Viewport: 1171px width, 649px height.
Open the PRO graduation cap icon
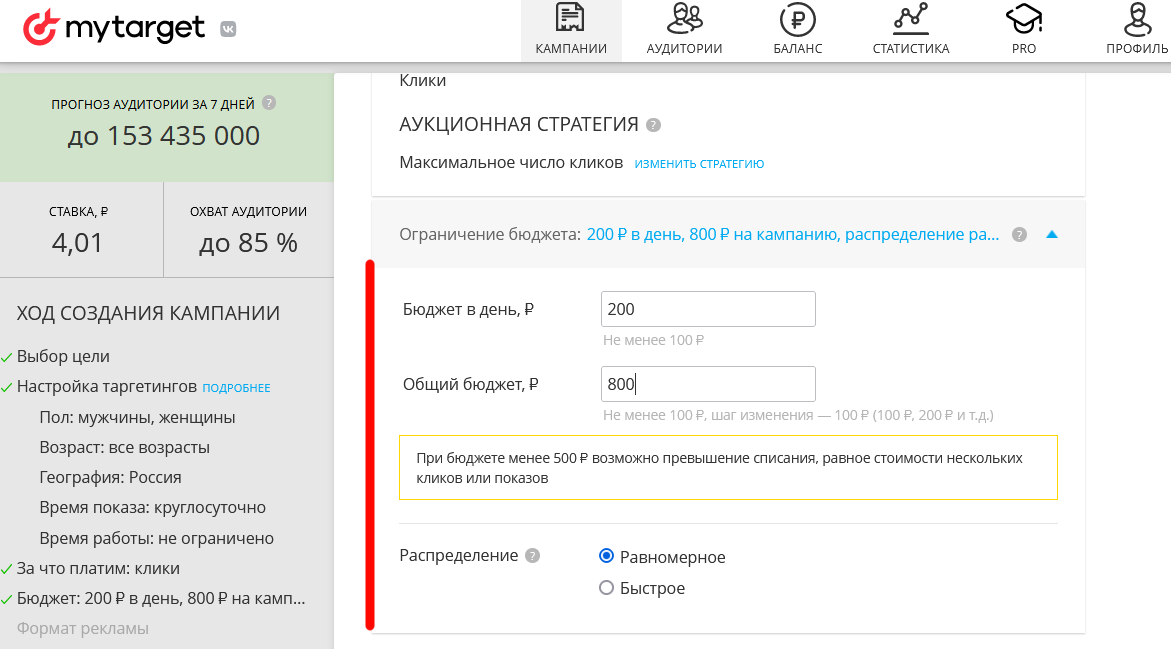1023,17
